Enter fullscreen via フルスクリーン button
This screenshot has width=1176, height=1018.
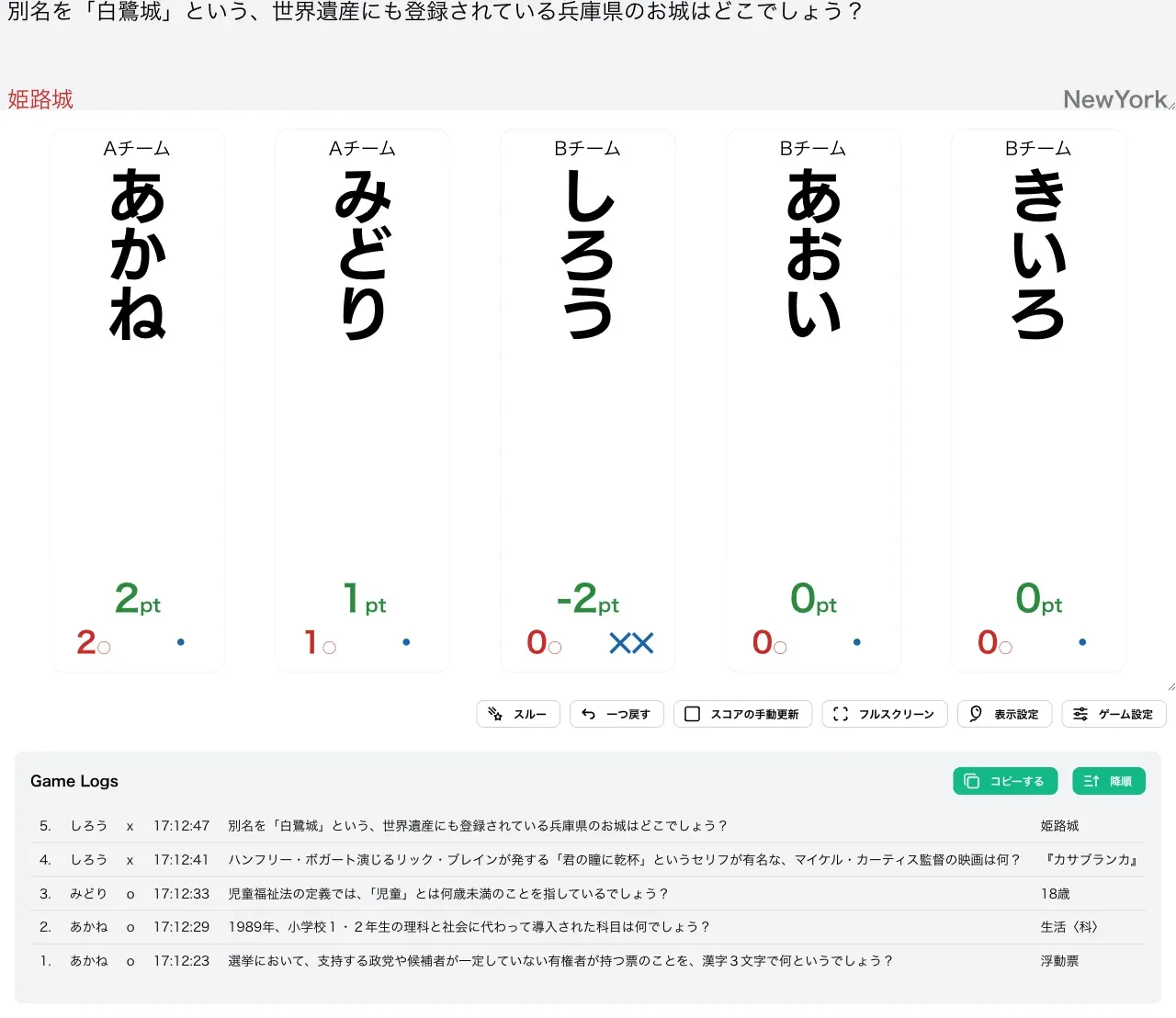coord(885,714)
